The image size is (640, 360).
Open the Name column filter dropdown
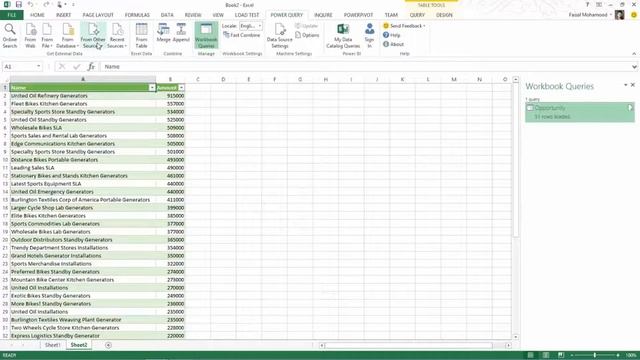152,88
